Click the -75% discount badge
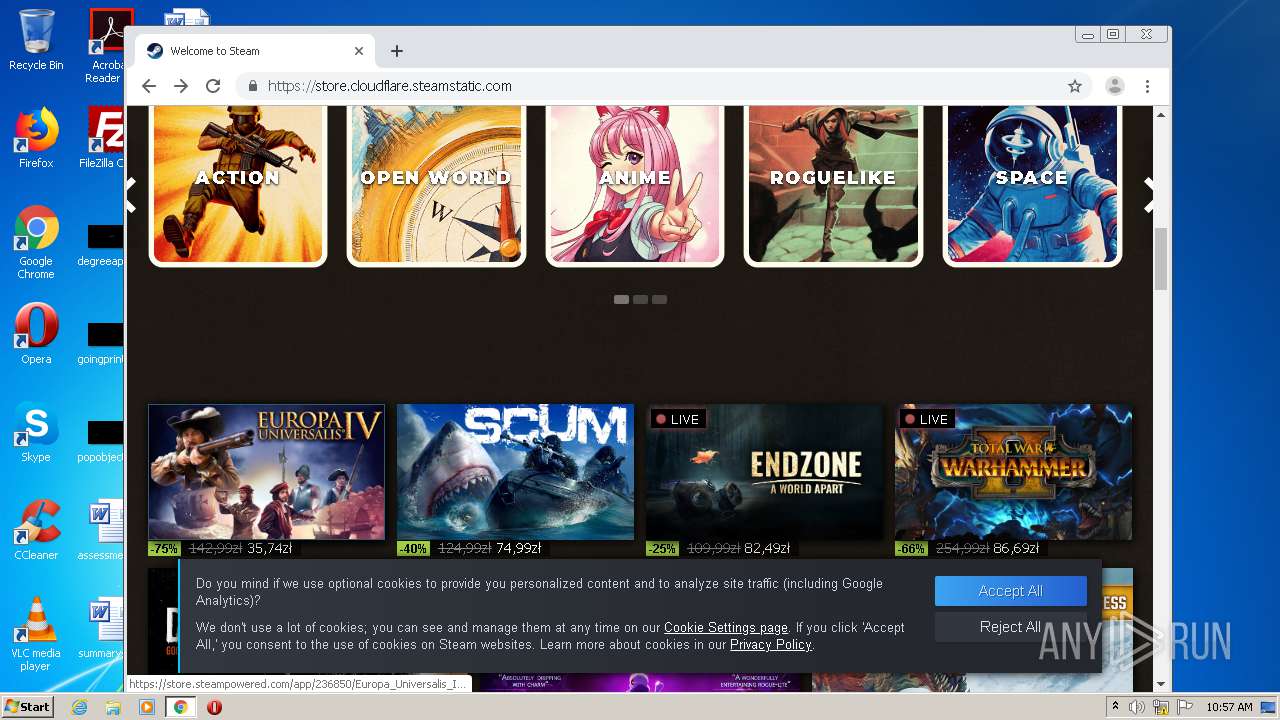 [x=164, y=548]
